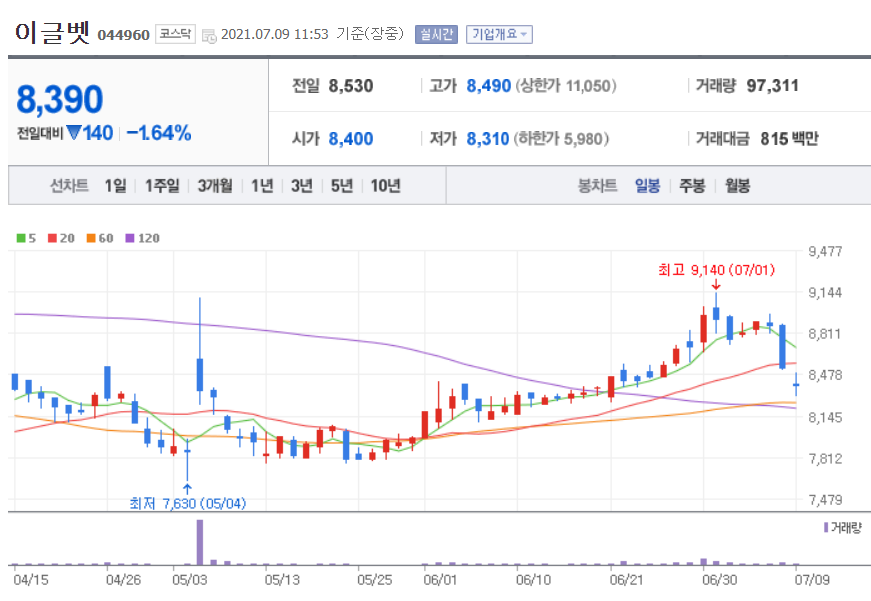Click the 07/09 date axis label

tap(812, 580)
